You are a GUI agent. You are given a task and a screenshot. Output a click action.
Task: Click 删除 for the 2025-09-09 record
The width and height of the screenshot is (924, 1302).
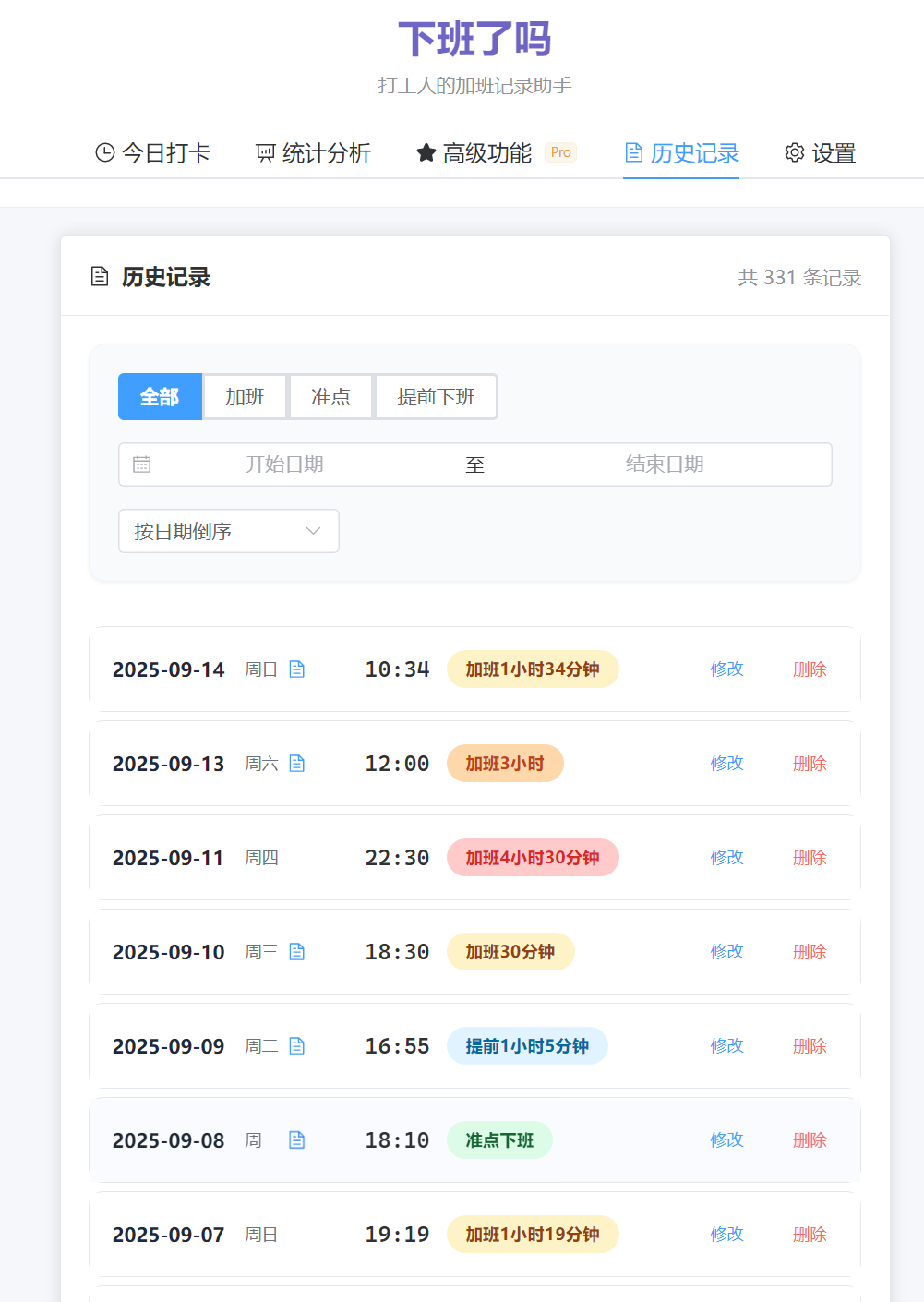(810, 1046)
